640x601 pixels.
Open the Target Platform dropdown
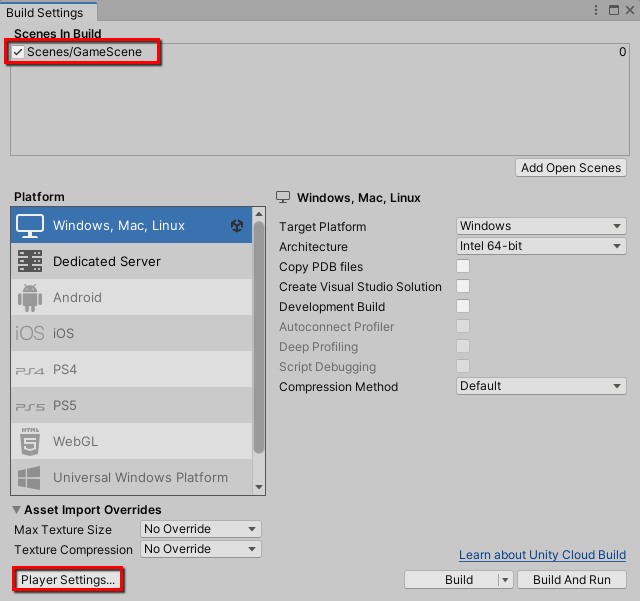541,226
